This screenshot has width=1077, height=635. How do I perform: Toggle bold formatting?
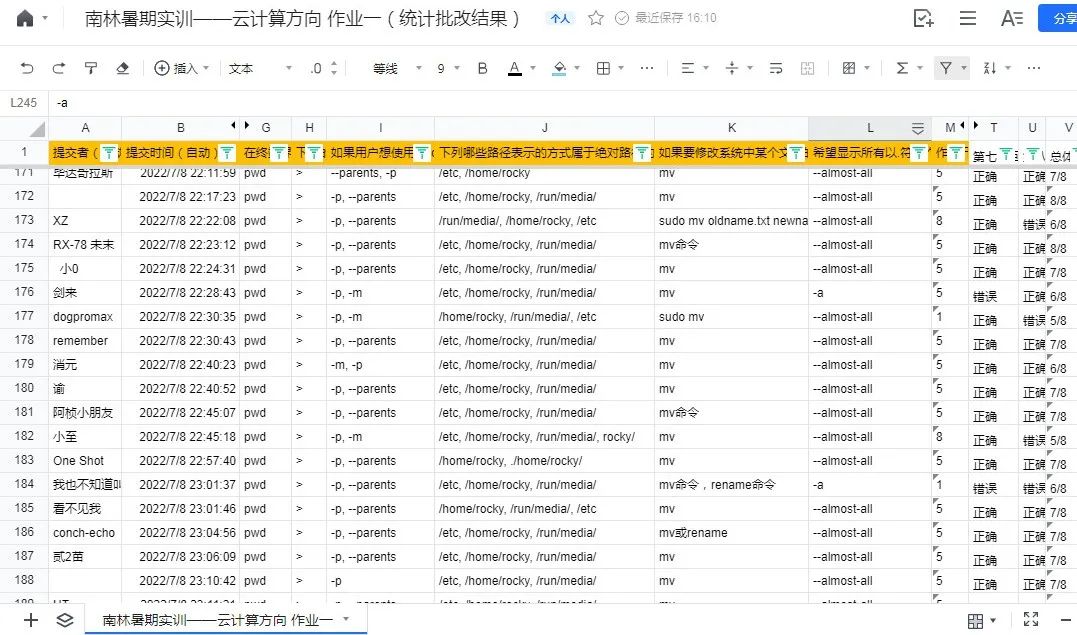pos(482,67)
